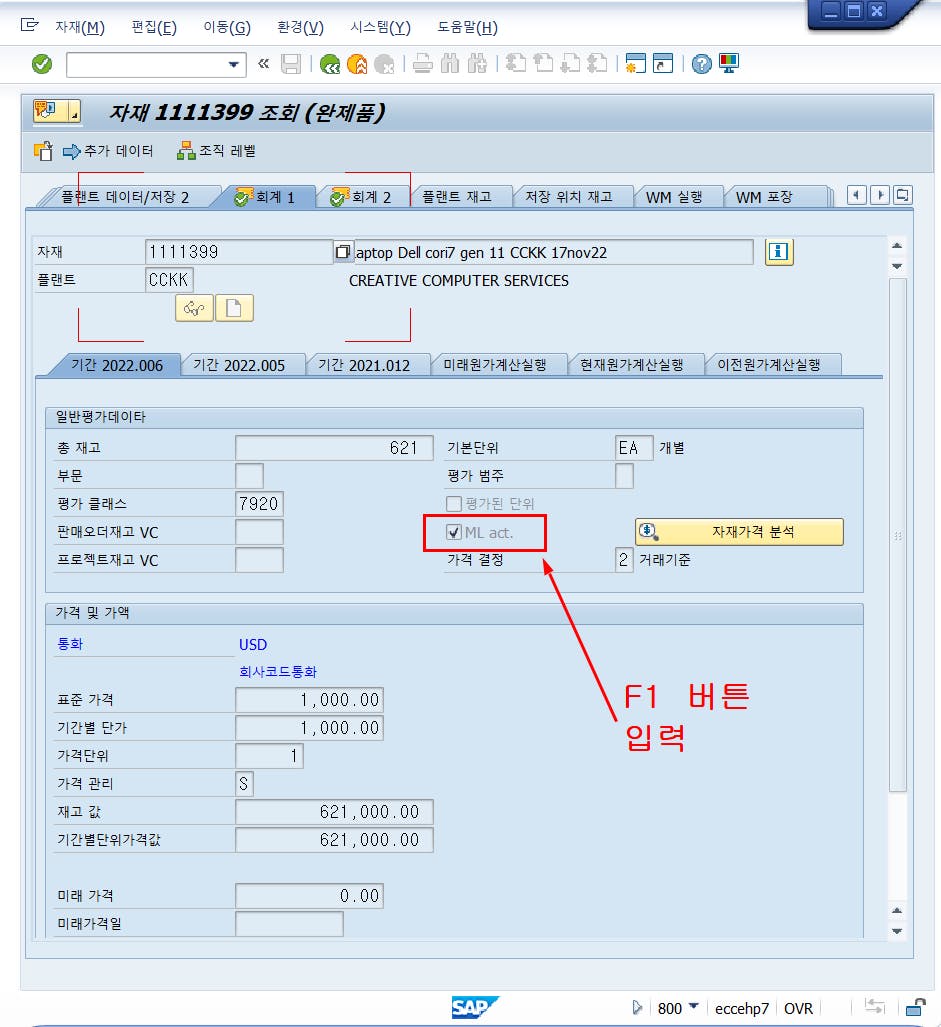Open the 편집(E) menu

154,28
